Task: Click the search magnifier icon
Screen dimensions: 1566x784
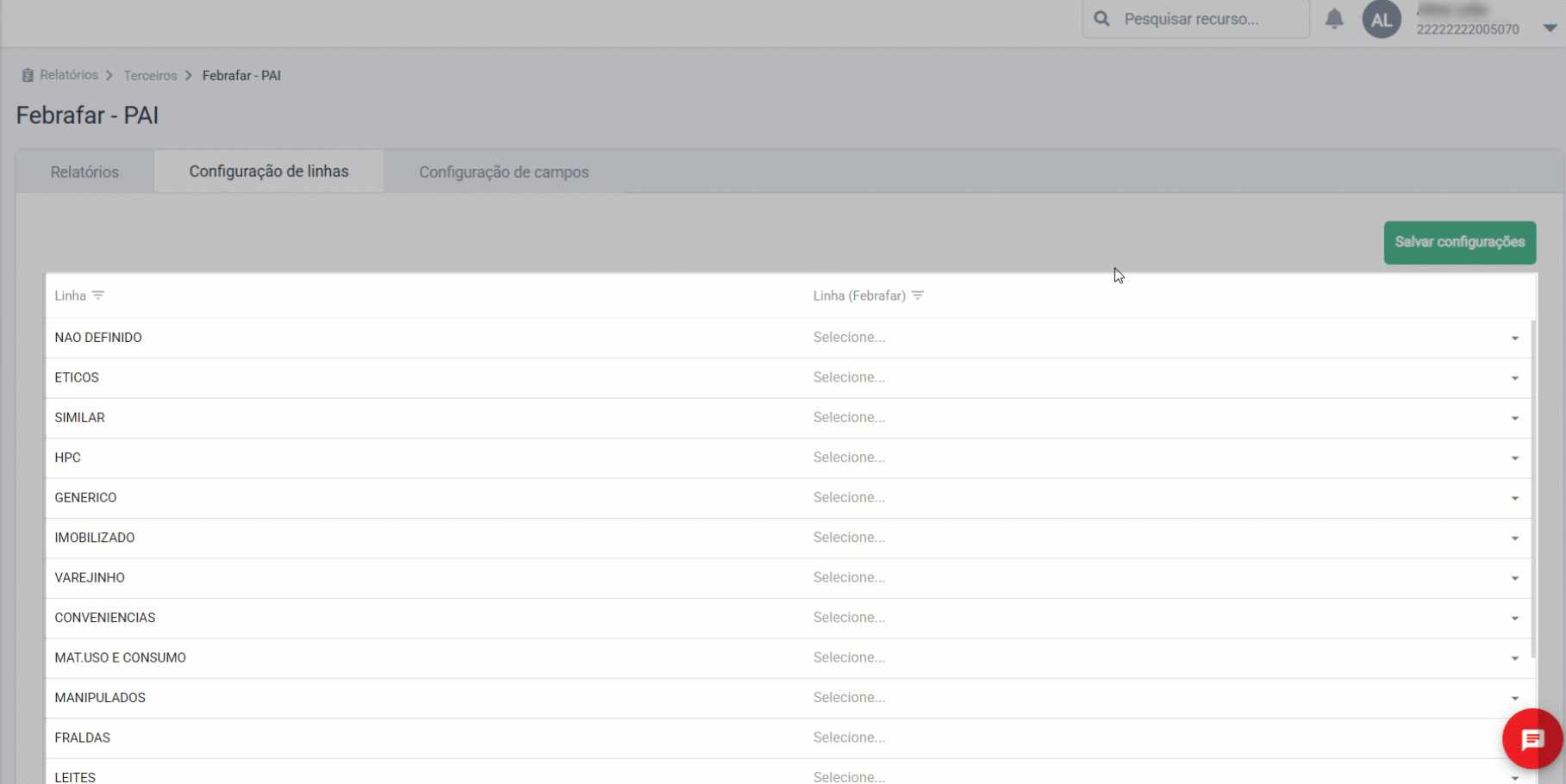Action: click(1101, 19)
